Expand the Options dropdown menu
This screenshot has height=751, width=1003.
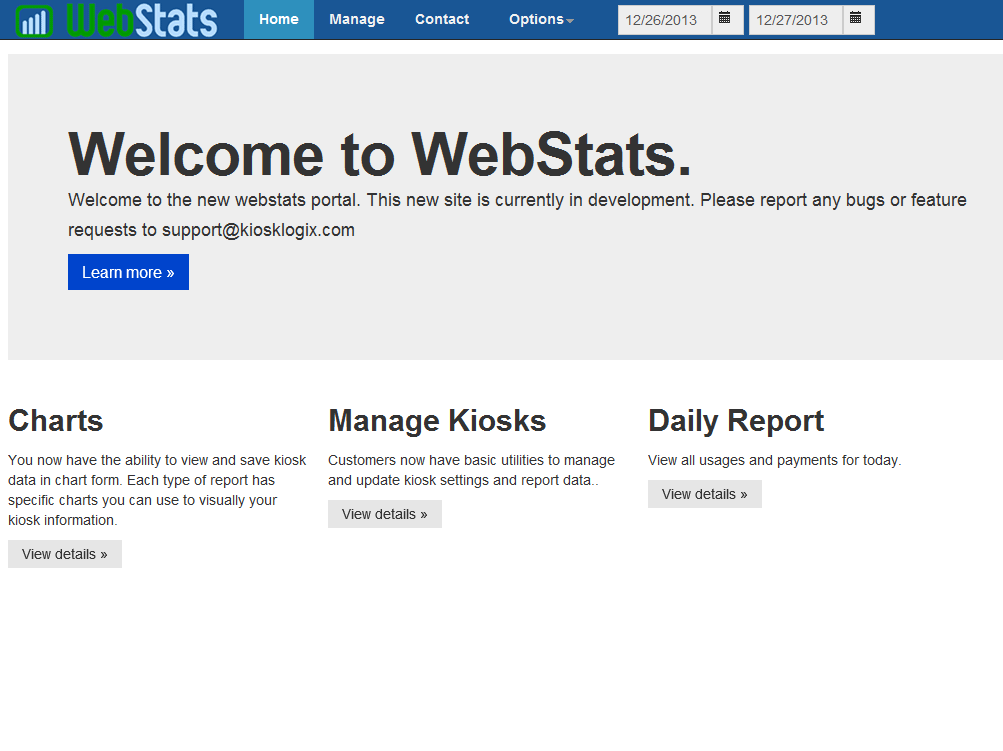[541, 19]
